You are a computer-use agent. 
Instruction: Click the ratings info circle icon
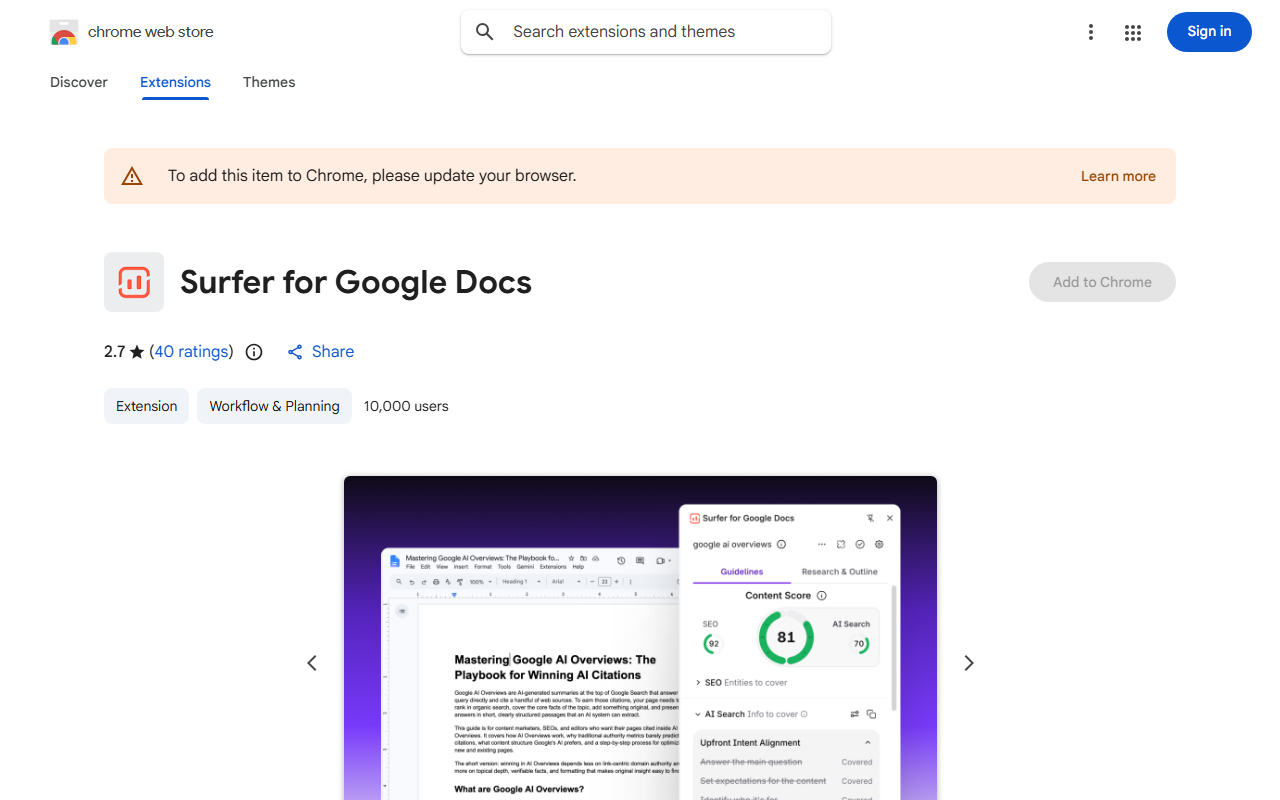tap(254, 352)
